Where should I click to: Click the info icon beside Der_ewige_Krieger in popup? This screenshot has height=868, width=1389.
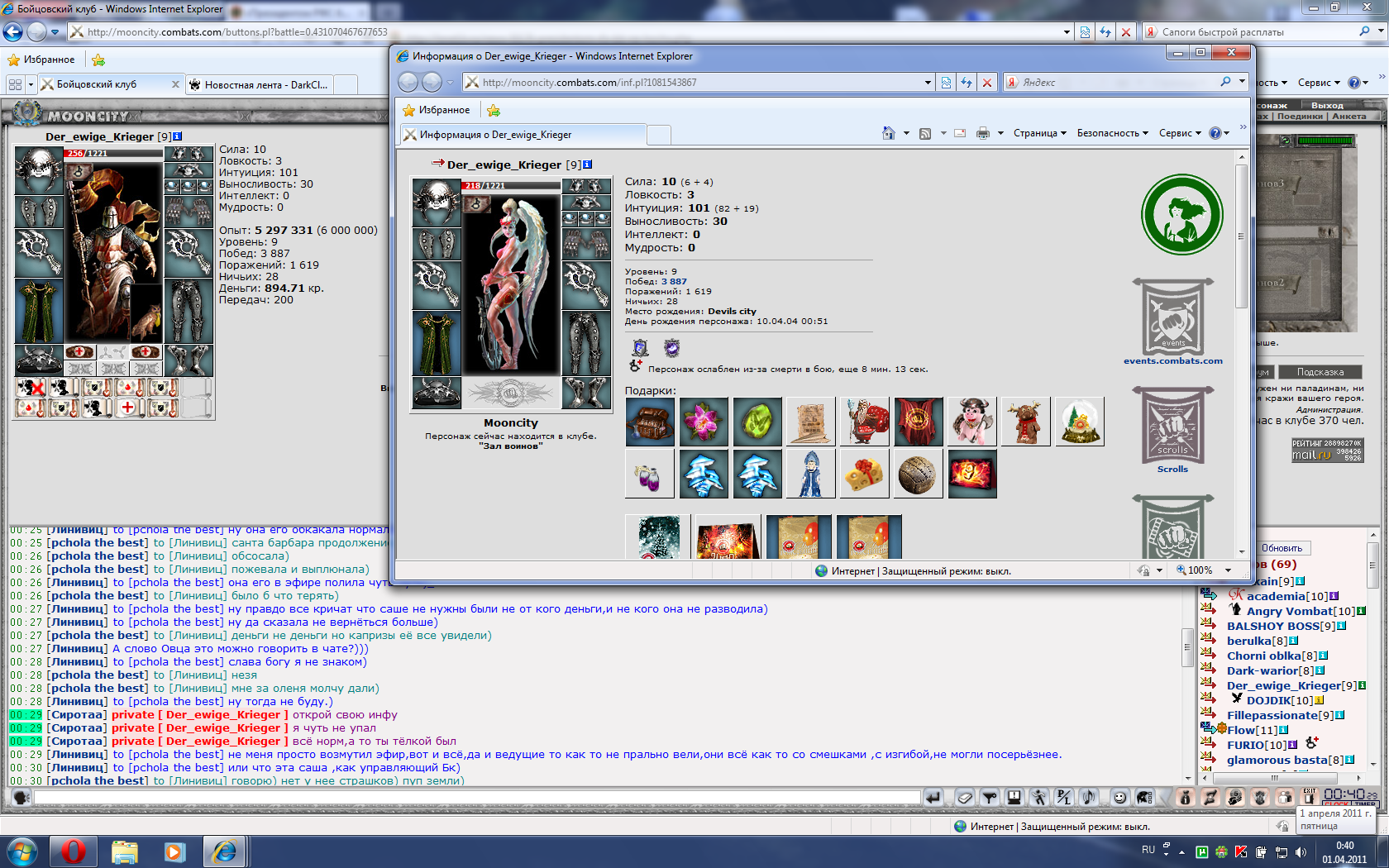coord(588,165)
